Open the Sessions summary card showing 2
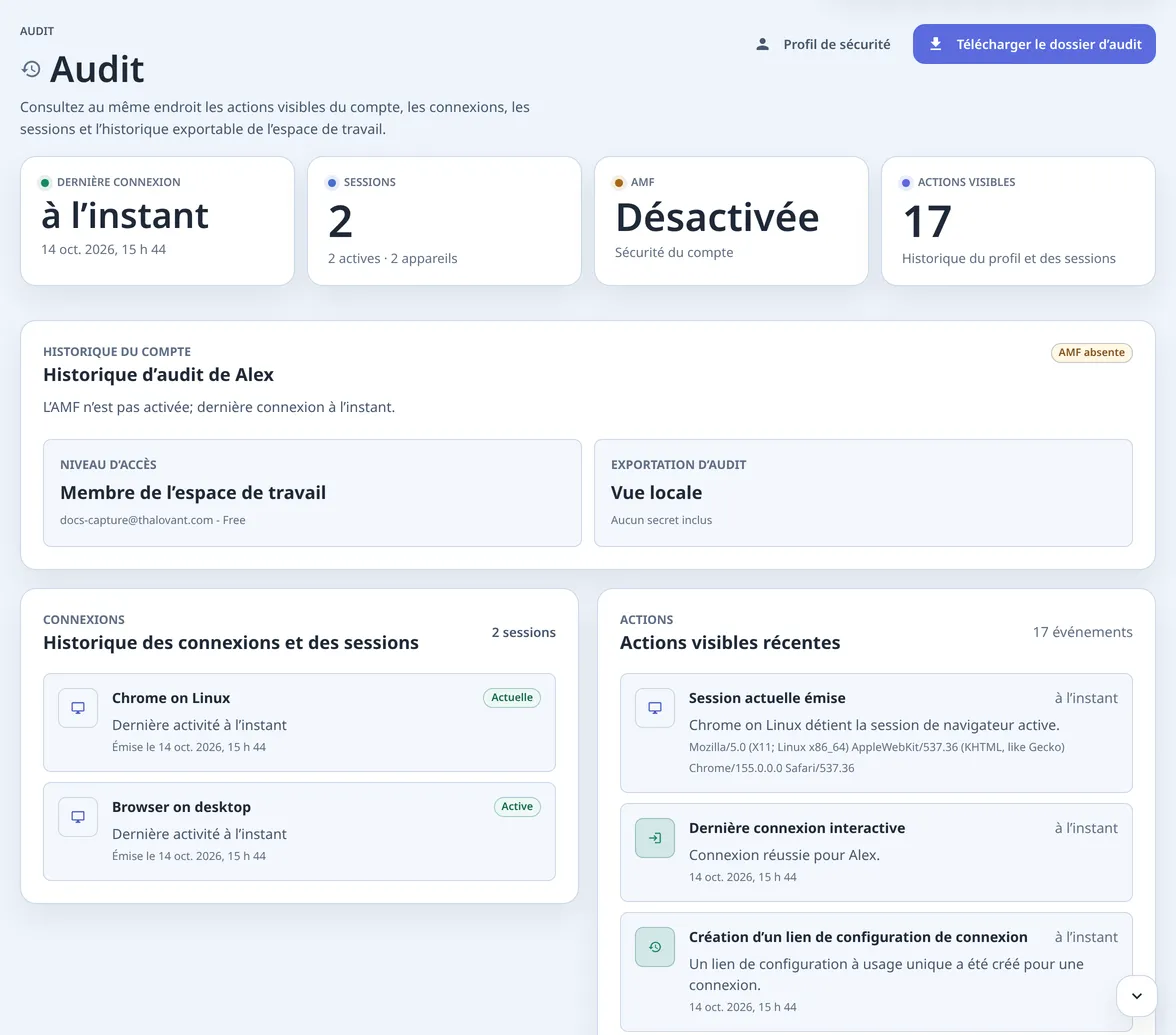The height and width of the screenshot is (1035, 1176). pos(444,220)
